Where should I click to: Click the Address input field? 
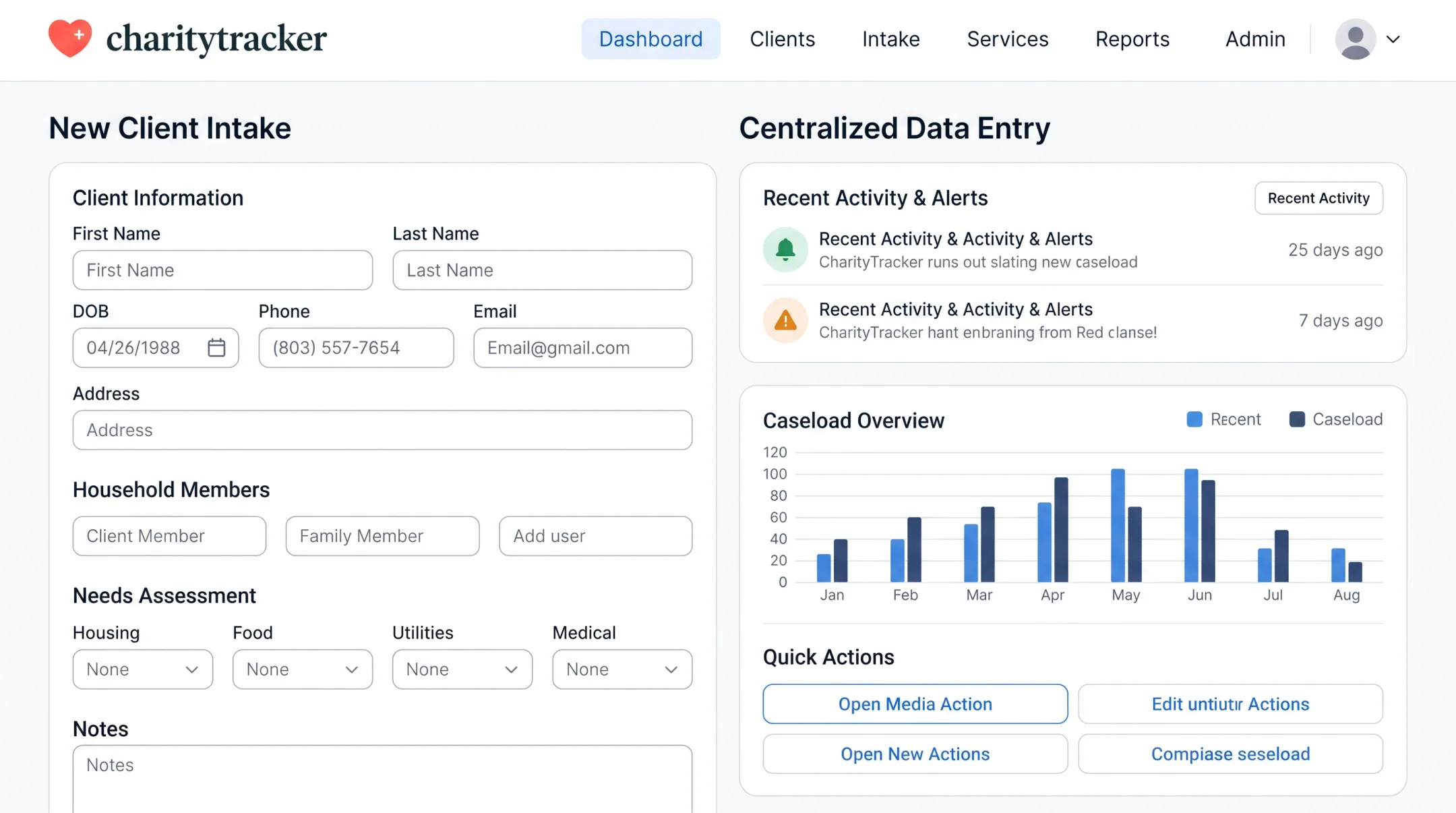382,430
